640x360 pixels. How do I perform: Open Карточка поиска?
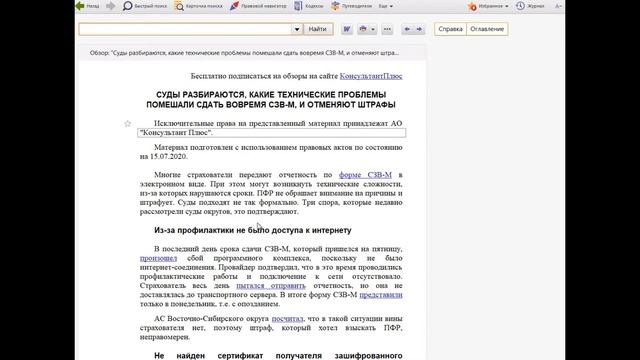(198, 6)
